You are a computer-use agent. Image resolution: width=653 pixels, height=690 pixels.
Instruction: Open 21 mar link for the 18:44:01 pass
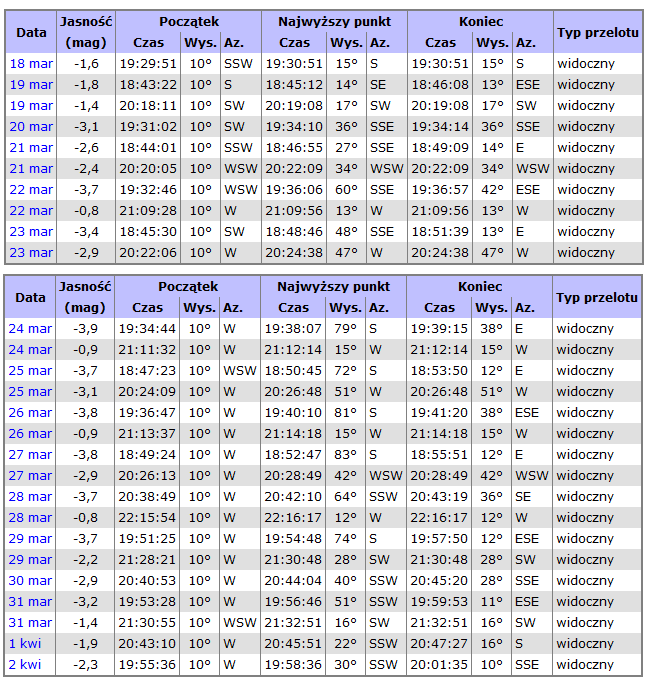click(31, 148)
